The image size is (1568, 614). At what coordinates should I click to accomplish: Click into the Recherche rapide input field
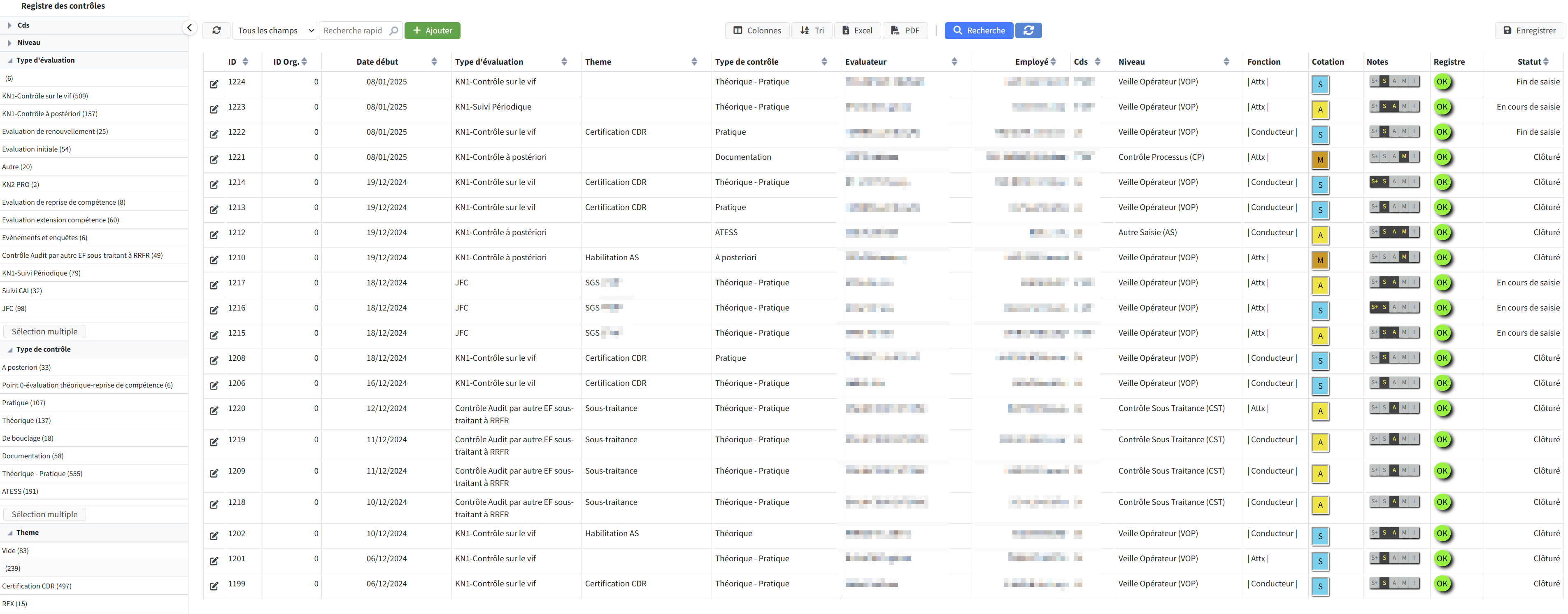point(352,30)
